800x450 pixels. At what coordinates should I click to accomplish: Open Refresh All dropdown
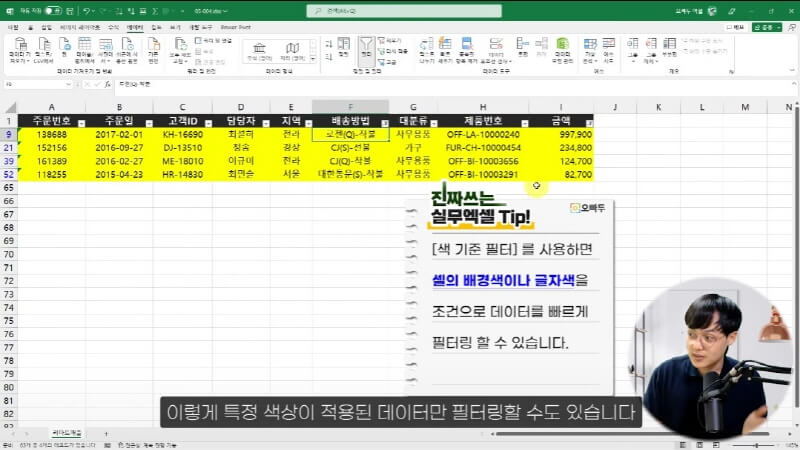(180, 50)
